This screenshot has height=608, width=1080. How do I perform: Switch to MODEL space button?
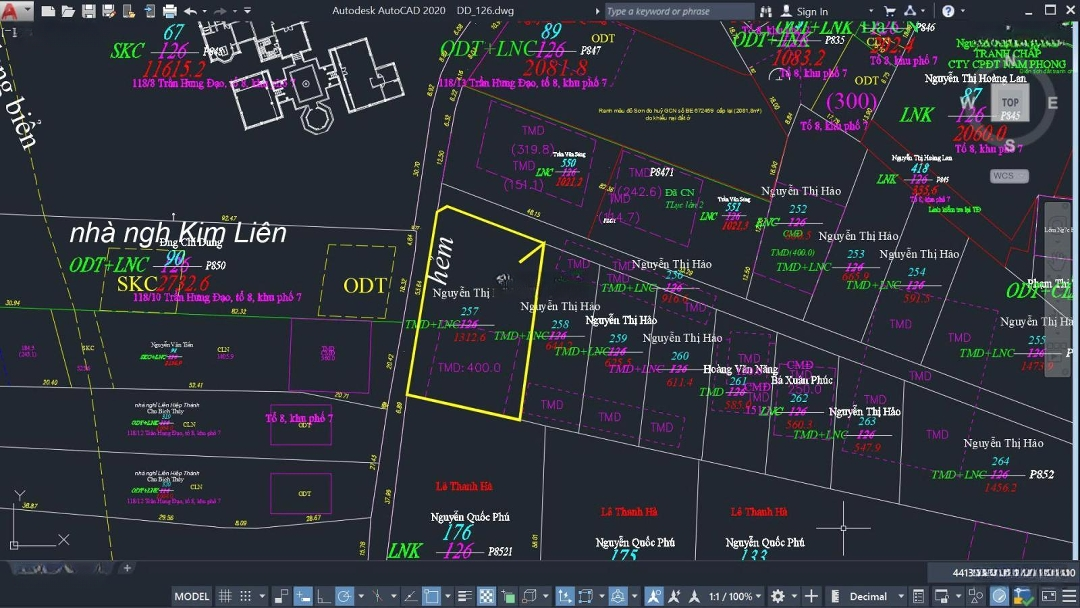click(x=191, y=596)
